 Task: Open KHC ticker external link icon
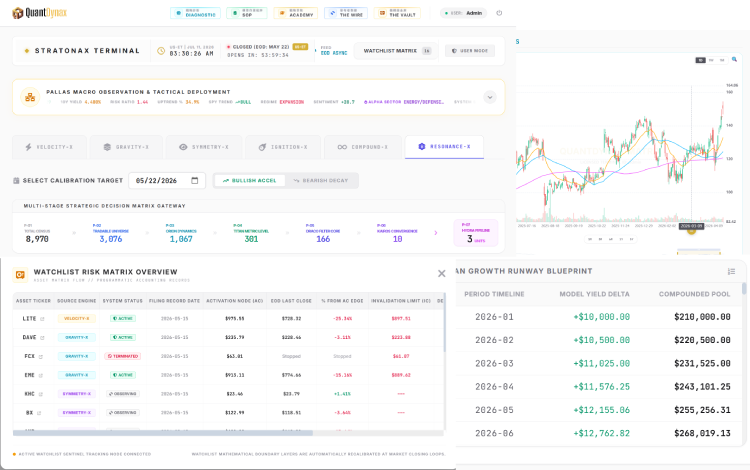click(x=41, y=394)
